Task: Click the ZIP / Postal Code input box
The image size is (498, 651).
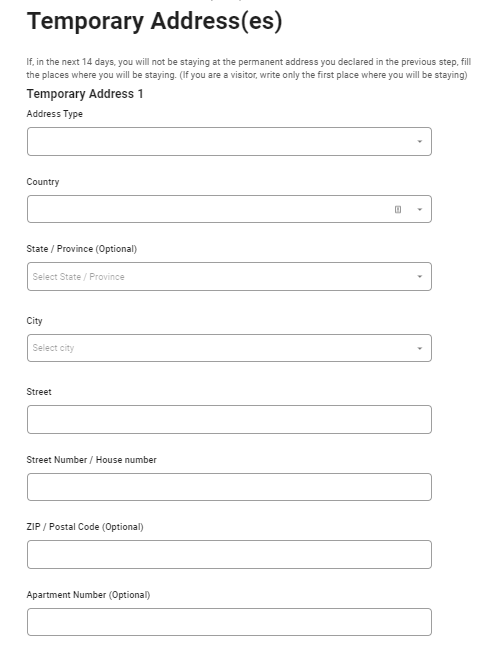Action: (229, 555)
